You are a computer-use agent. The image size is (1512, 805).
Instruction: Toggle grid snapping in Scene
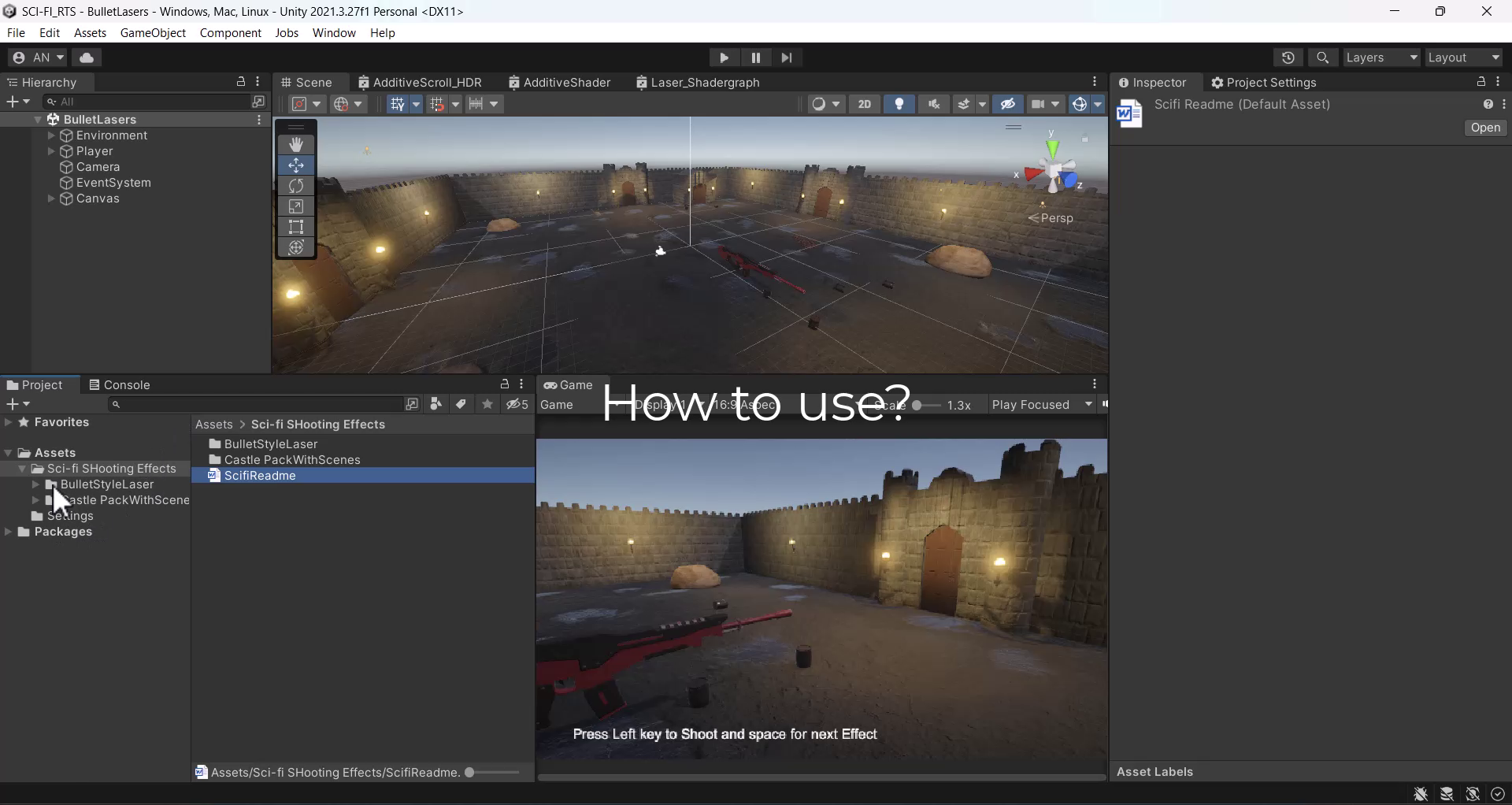tap(437, 104)
